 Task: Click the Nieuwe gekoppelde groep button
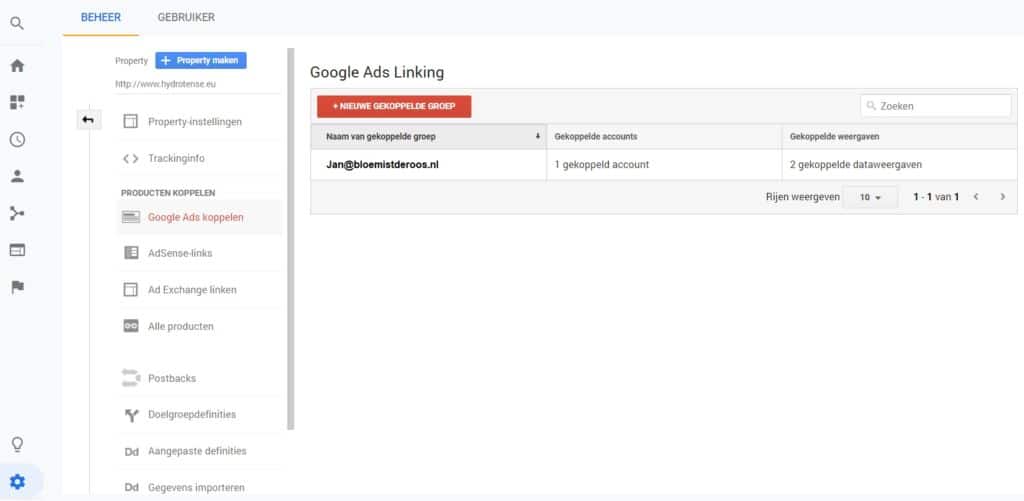(393, 106)
